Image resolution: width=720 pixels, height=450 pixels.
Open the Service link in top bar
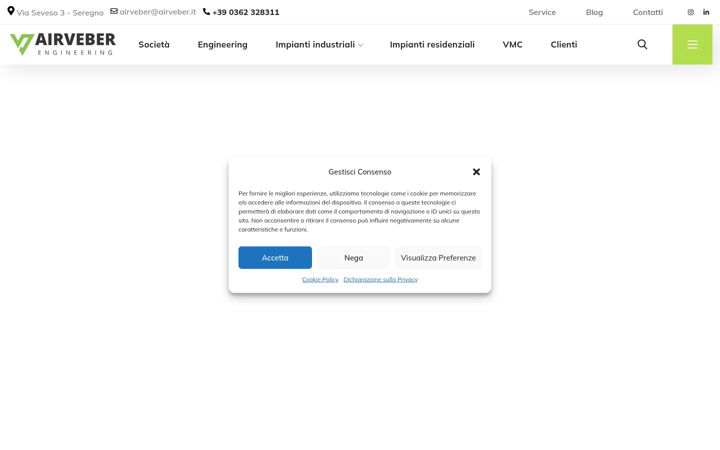tap(542, 12)
